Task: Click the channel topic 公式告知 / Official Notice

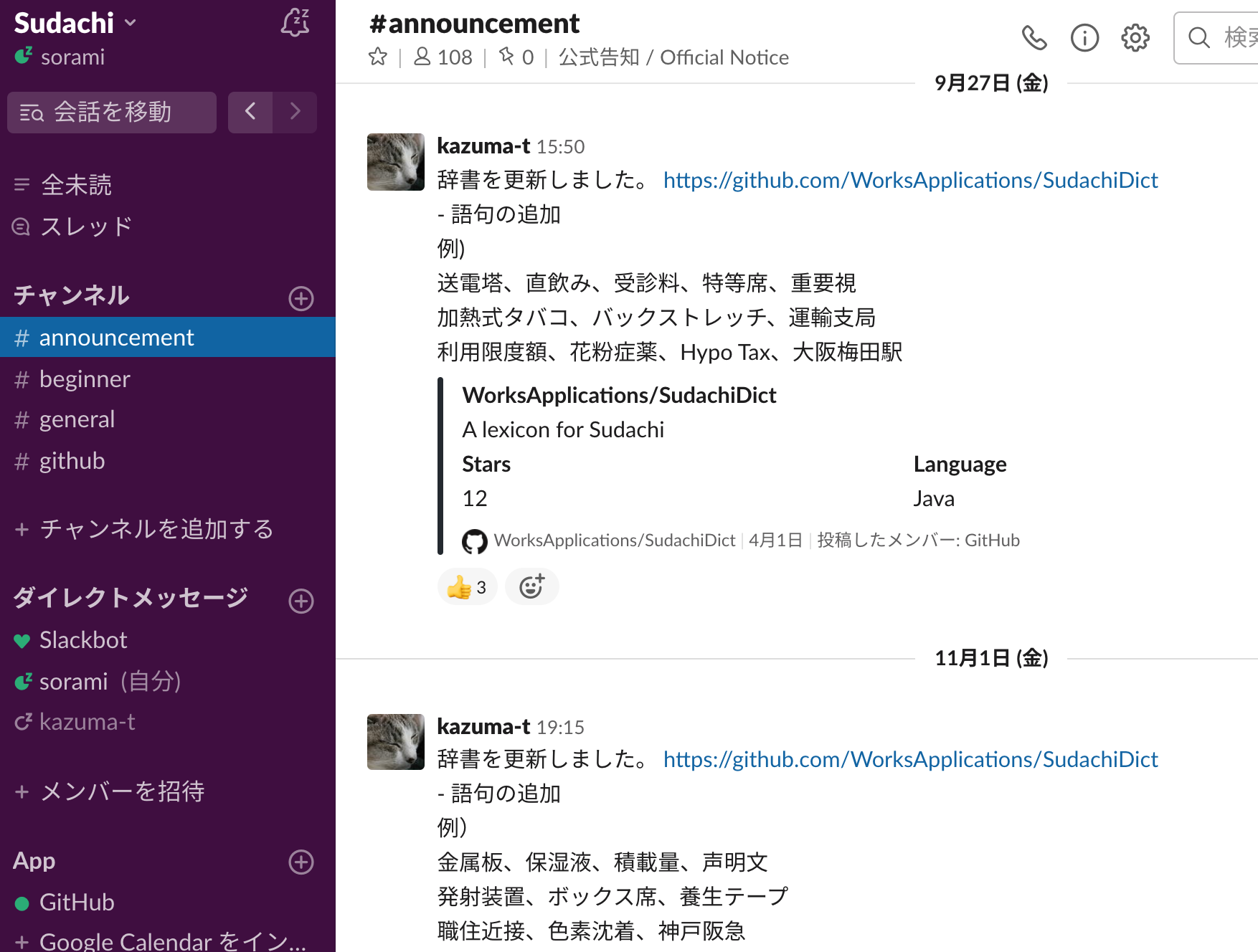Action: 673,57
